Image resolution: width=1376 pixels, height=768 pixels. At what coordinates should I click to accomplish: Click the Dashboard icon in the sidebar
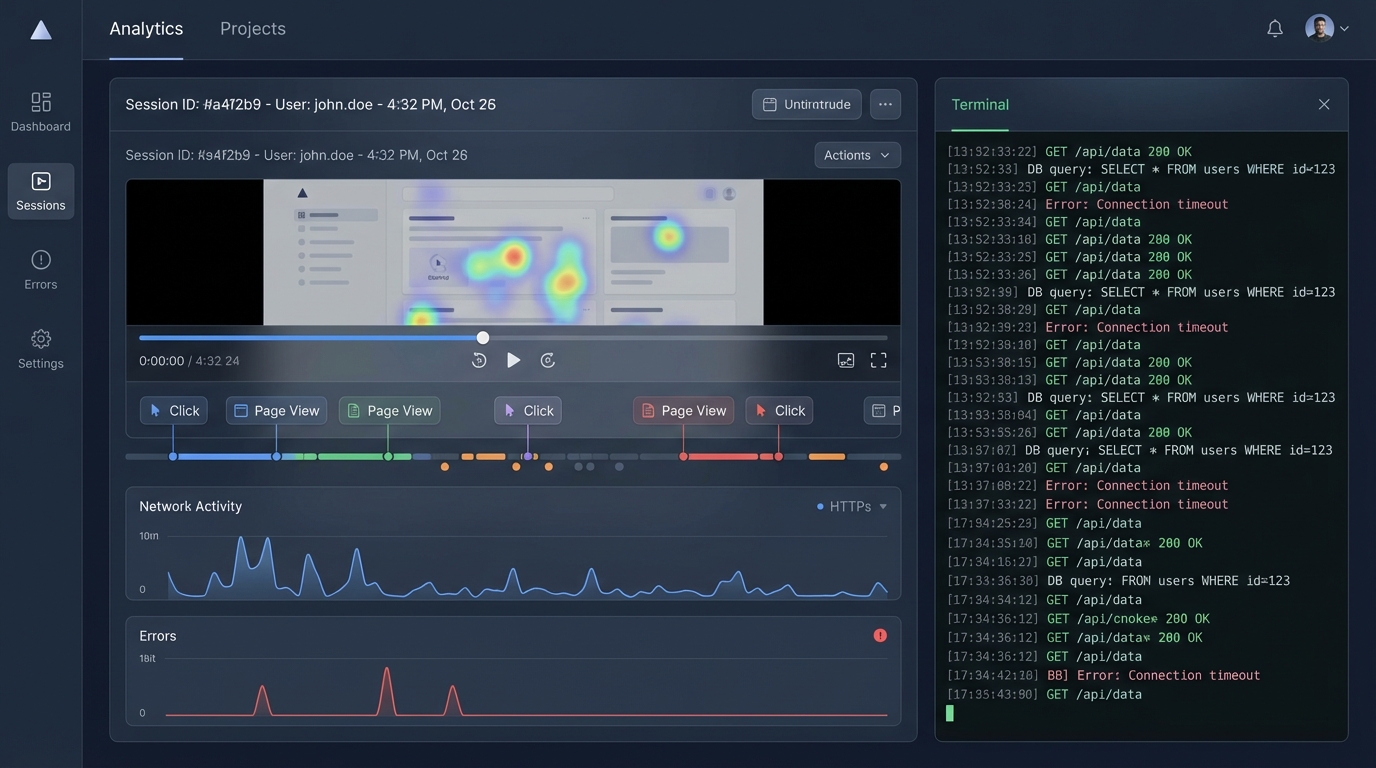(x=40, y=103)
